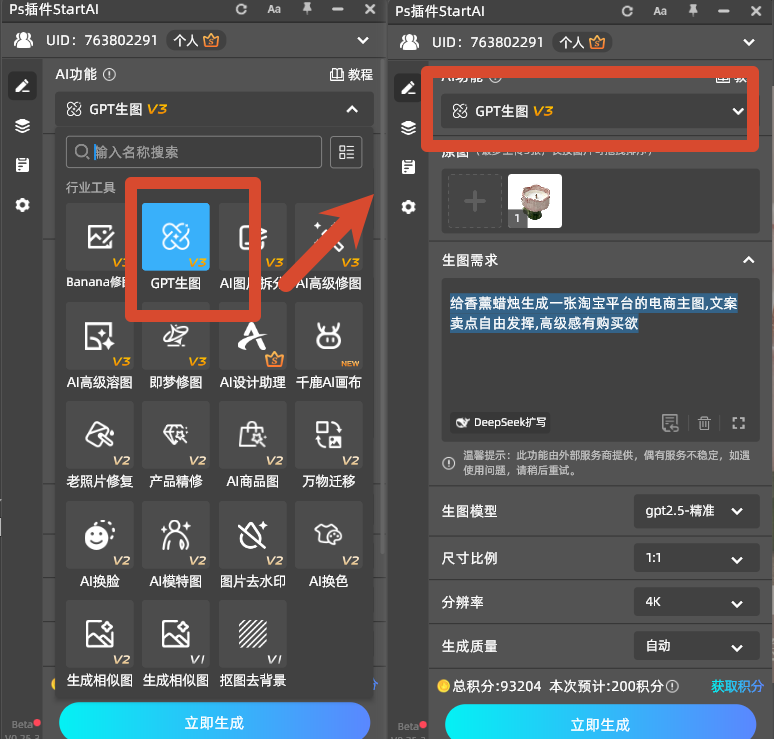Refresh the left StartAI window
This screenshot has height=739, width=774.
click(x=241, y=9)
